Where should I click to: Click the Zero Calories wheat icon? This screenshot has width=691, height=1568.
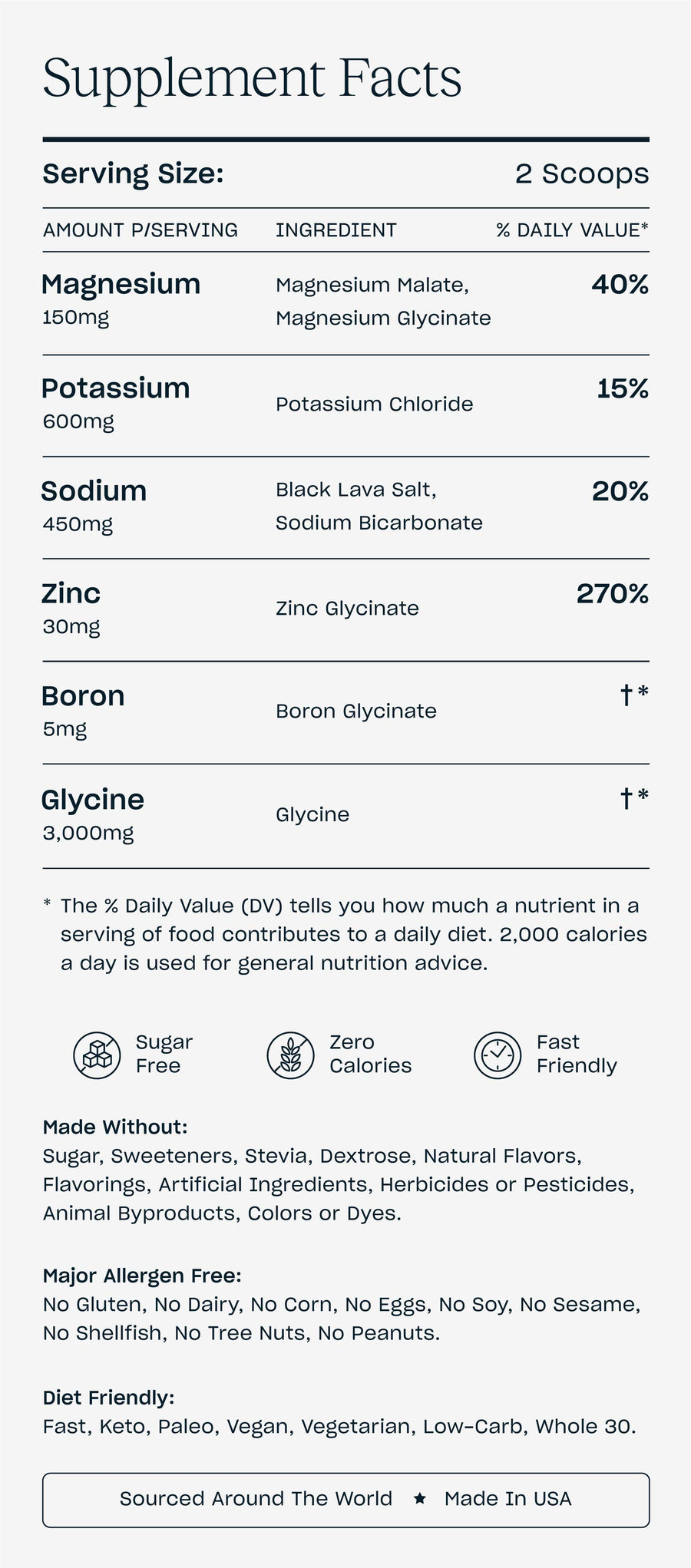point(290,1055)
